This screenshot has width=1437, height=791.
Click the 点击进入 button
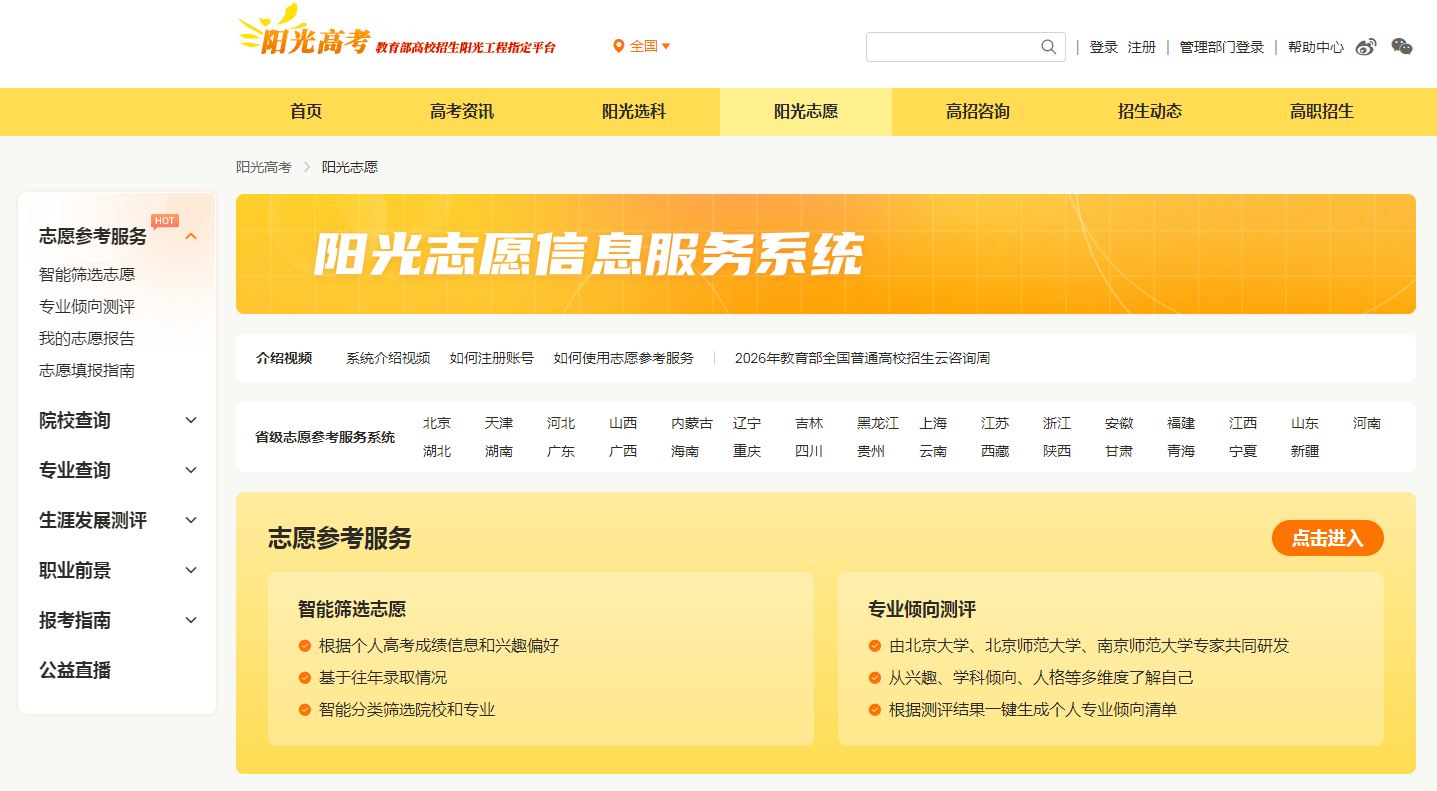pos(1328,538)
